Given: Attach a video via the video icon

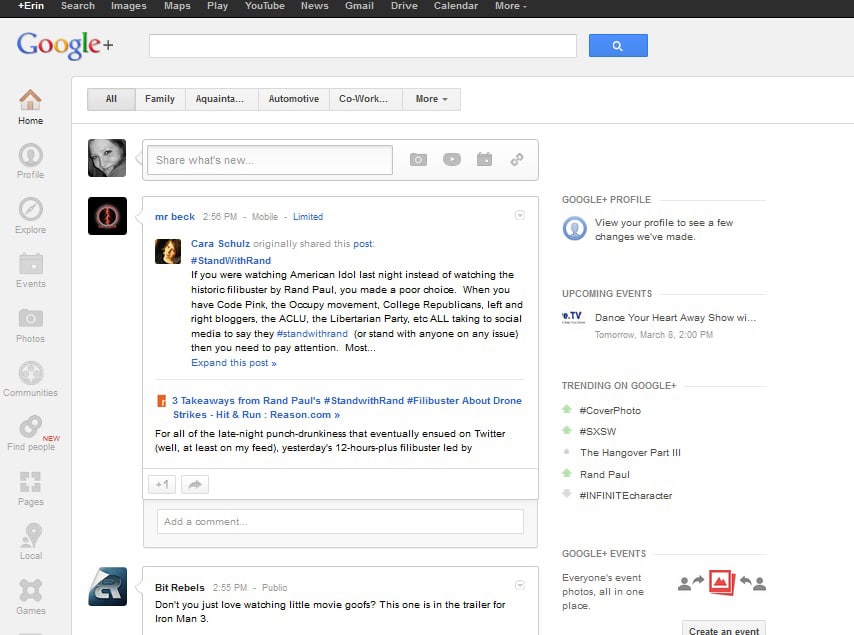Looking at the screenshot, I should (451, 159).
